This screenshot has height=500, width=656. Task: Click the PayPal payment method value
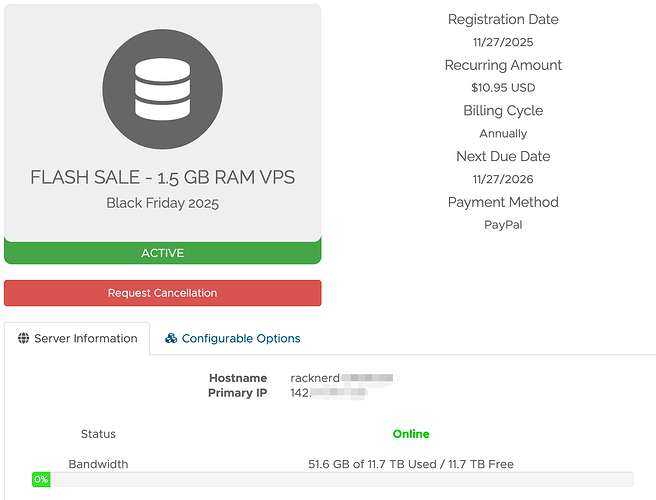[503, 225]
